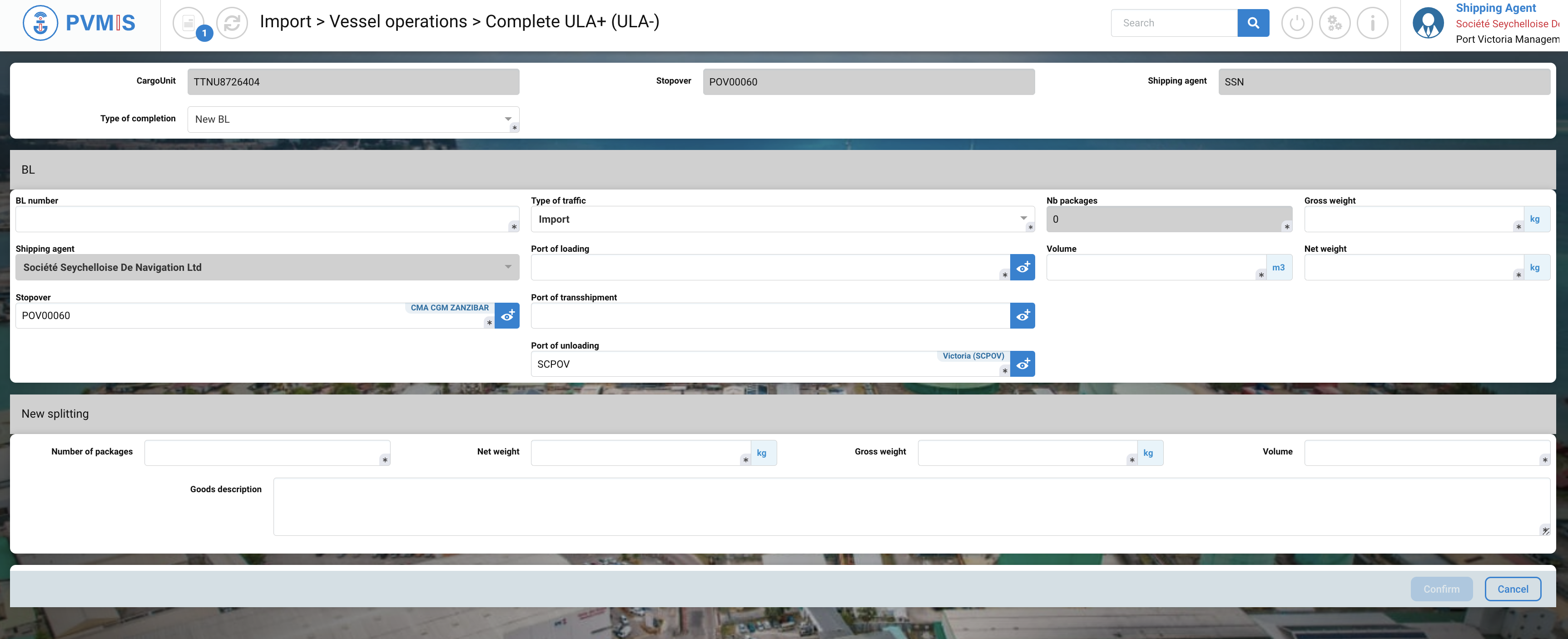The image size is (1568, 639).
Task: Open the settings gears icon
Action: pyautogui.click(x=1334, y=23)
